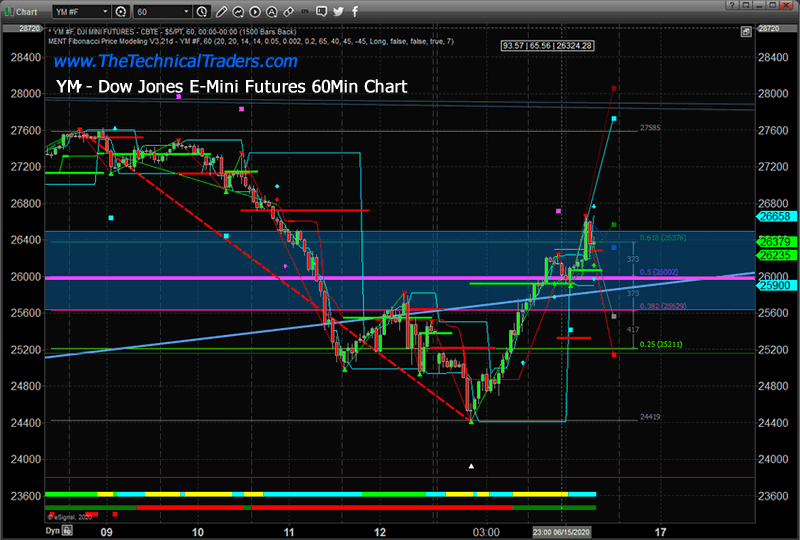Click the YM #F DJI MINI FUTURES header text
This screenshot has width=800, height=540.
coord(172,32)
